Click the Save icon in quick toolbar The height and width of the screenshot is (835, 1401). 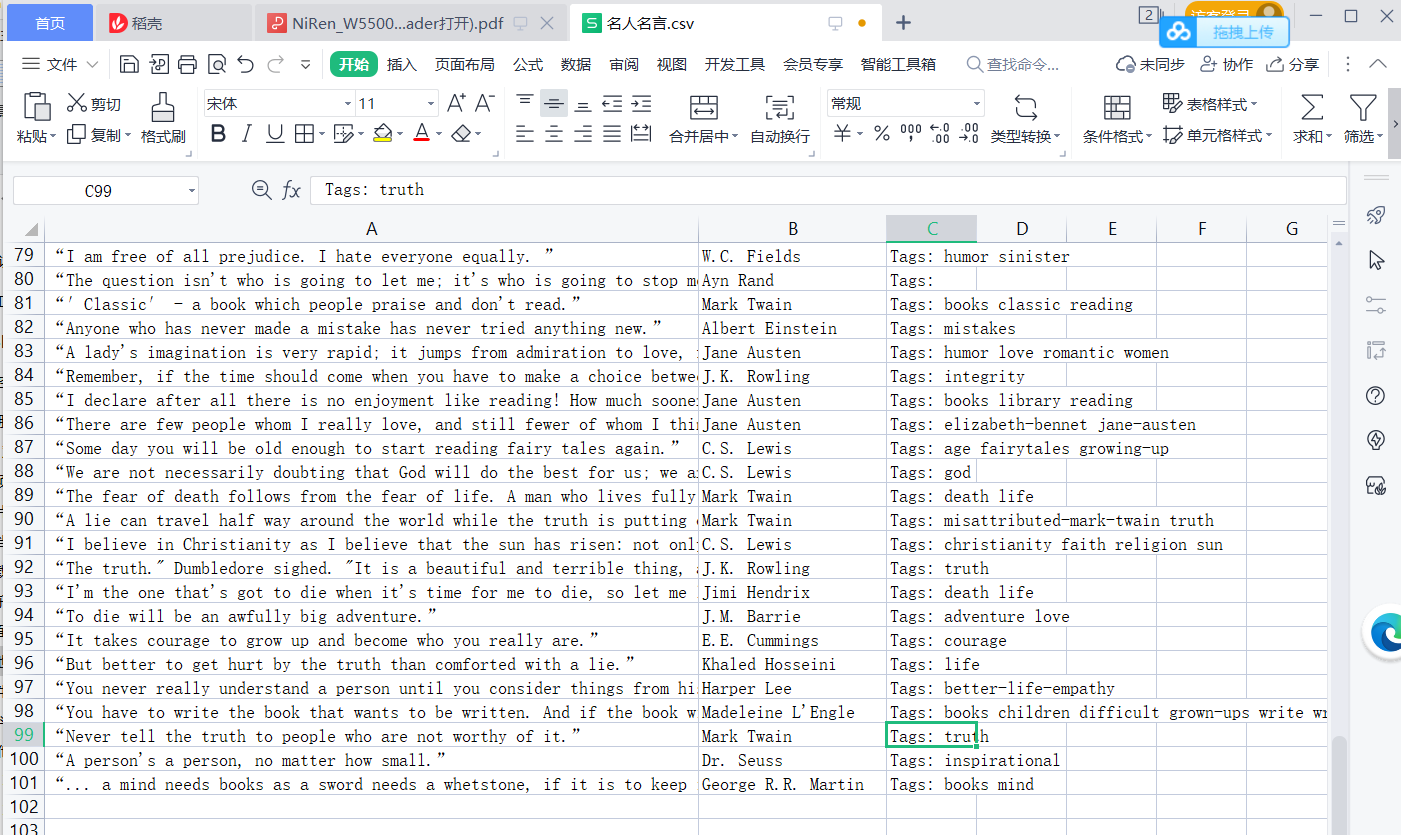(129, 65)
